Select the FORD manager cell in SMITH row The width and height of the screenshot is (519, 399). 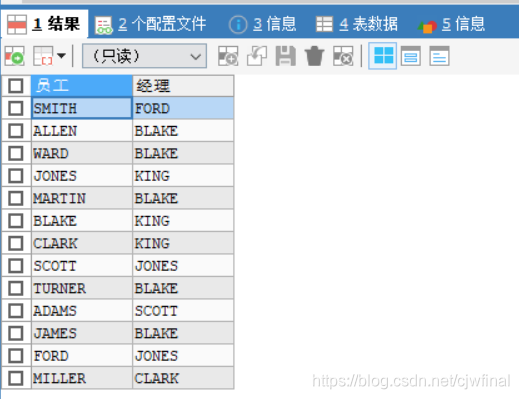point(183,108)
